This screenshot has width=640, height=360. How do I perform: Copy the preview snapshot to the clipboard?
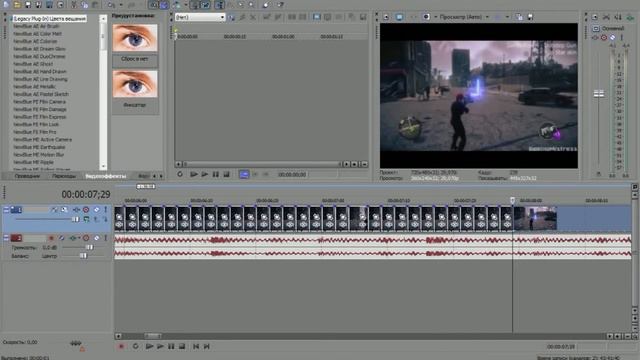pyautogui.click(x=519, y=17)
